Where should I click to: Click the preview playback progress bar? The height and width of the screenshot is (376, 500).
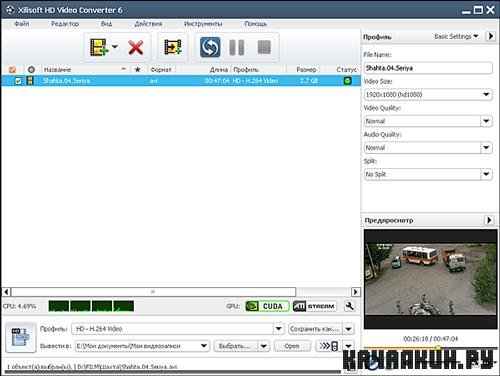click(x=431, y=347)
